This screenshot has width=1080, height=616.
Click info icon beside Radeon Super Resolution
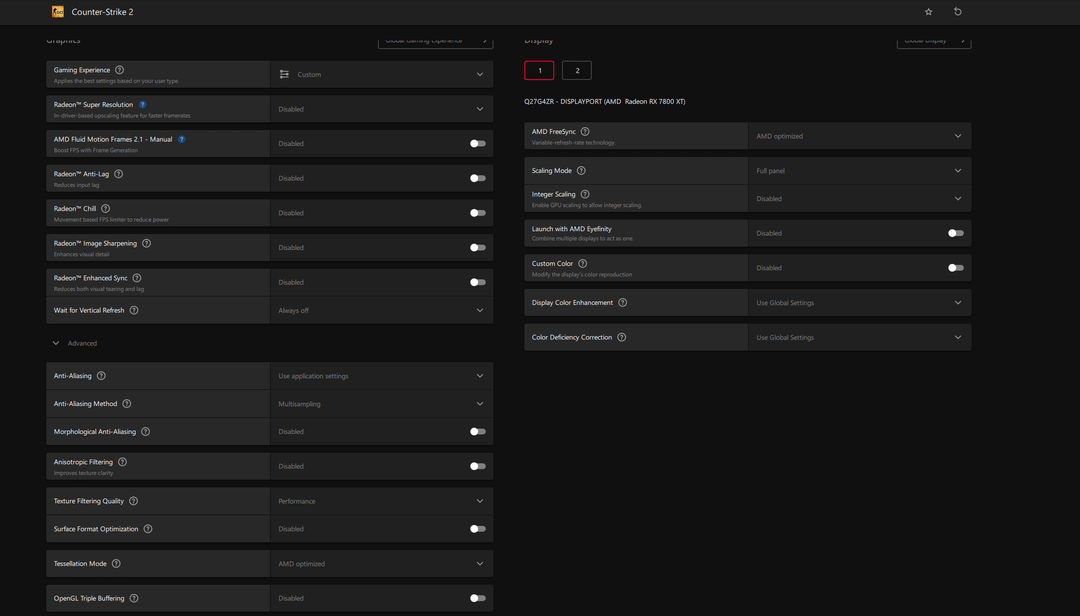click(x=143, y=105)
